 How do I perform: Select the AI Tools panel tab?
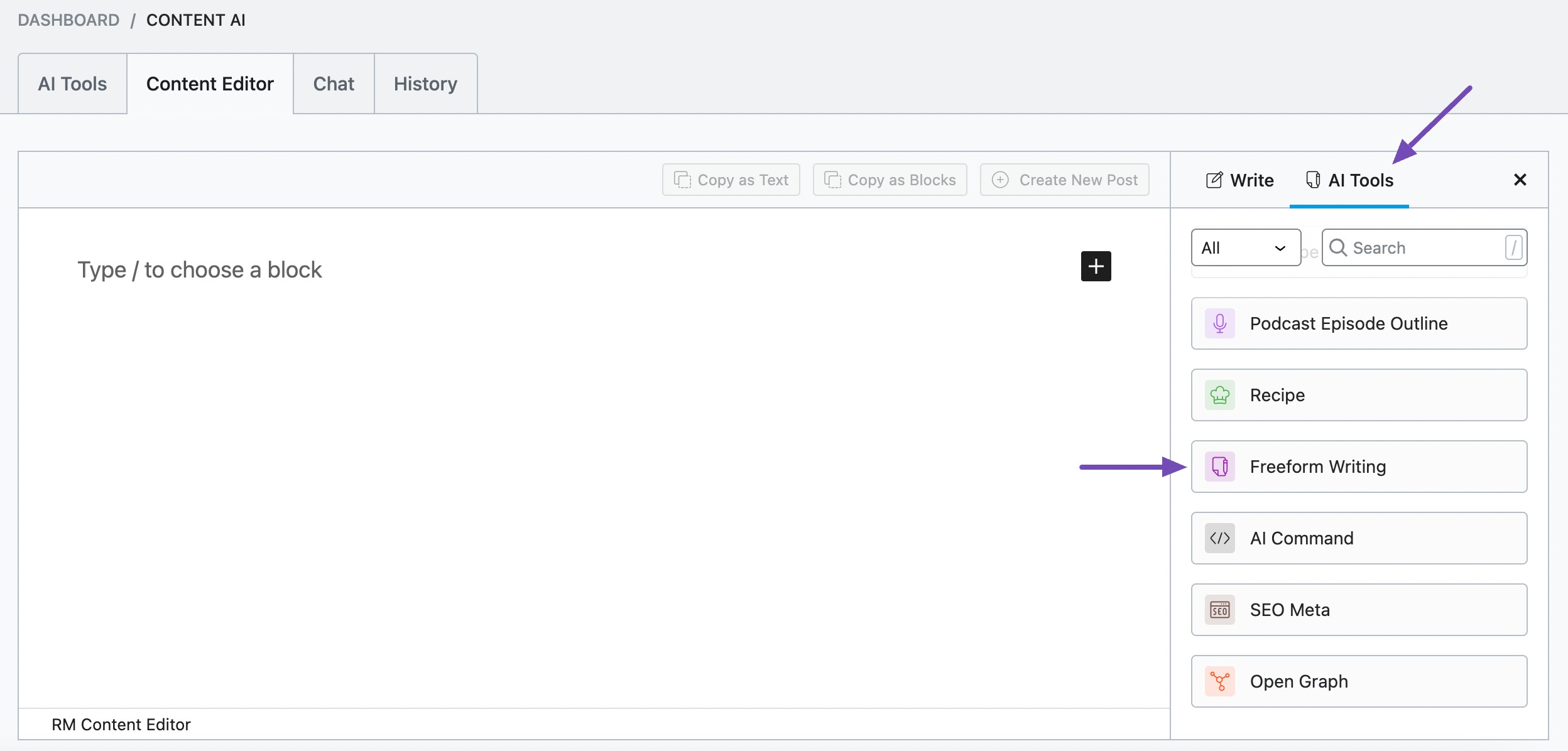[x=1349, y=180]
